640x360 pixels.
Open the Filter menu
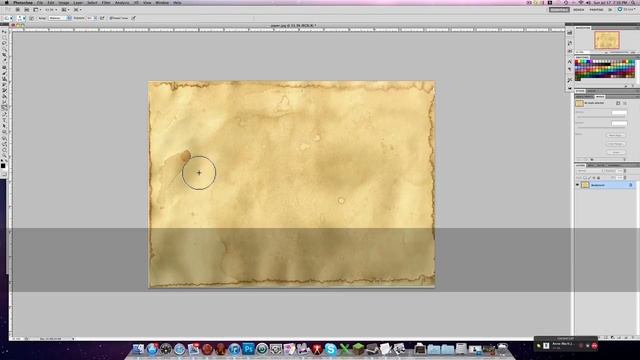tap(106, 2)
